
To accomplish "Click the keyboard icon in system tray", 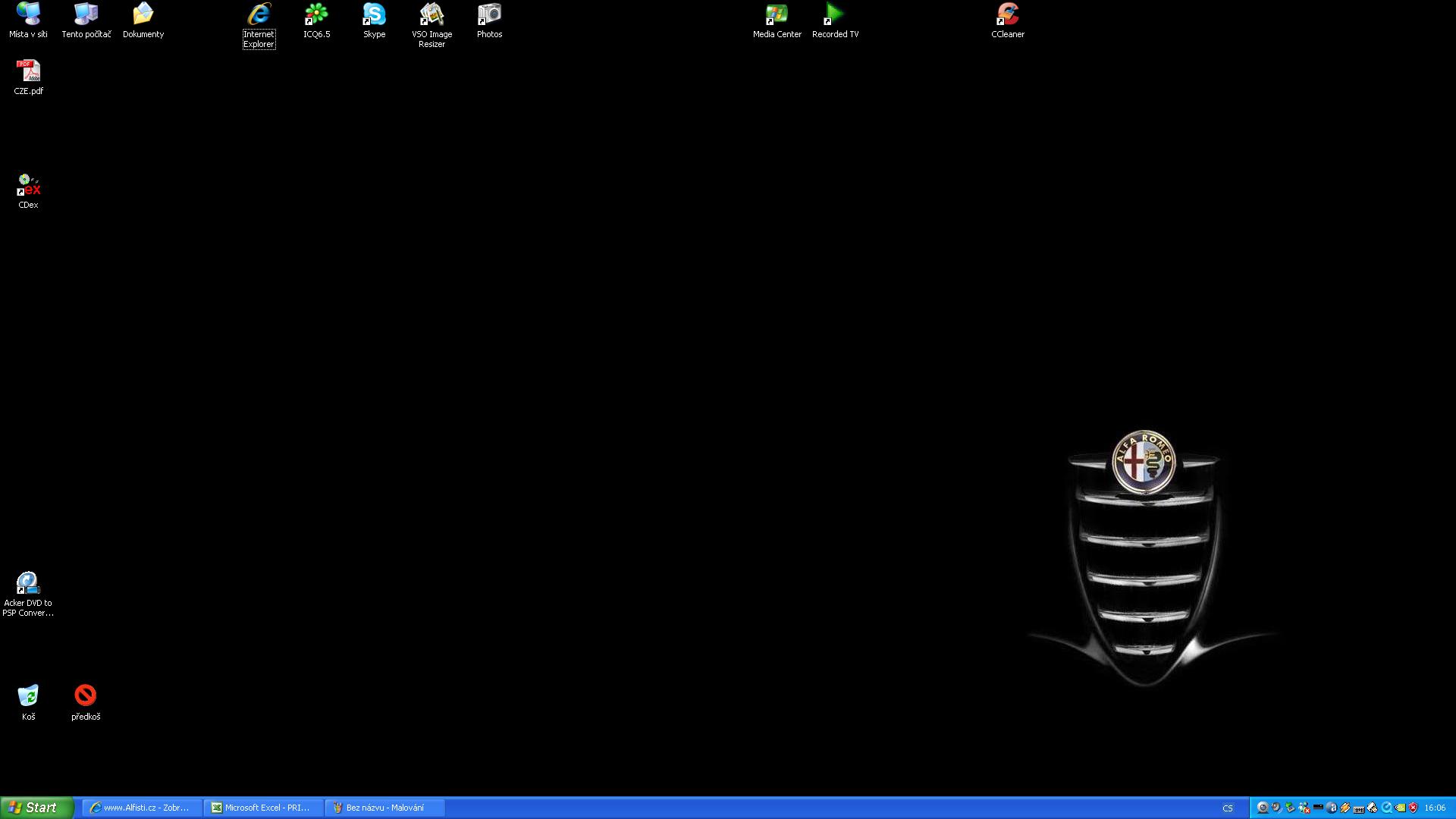I will 1359,809.
